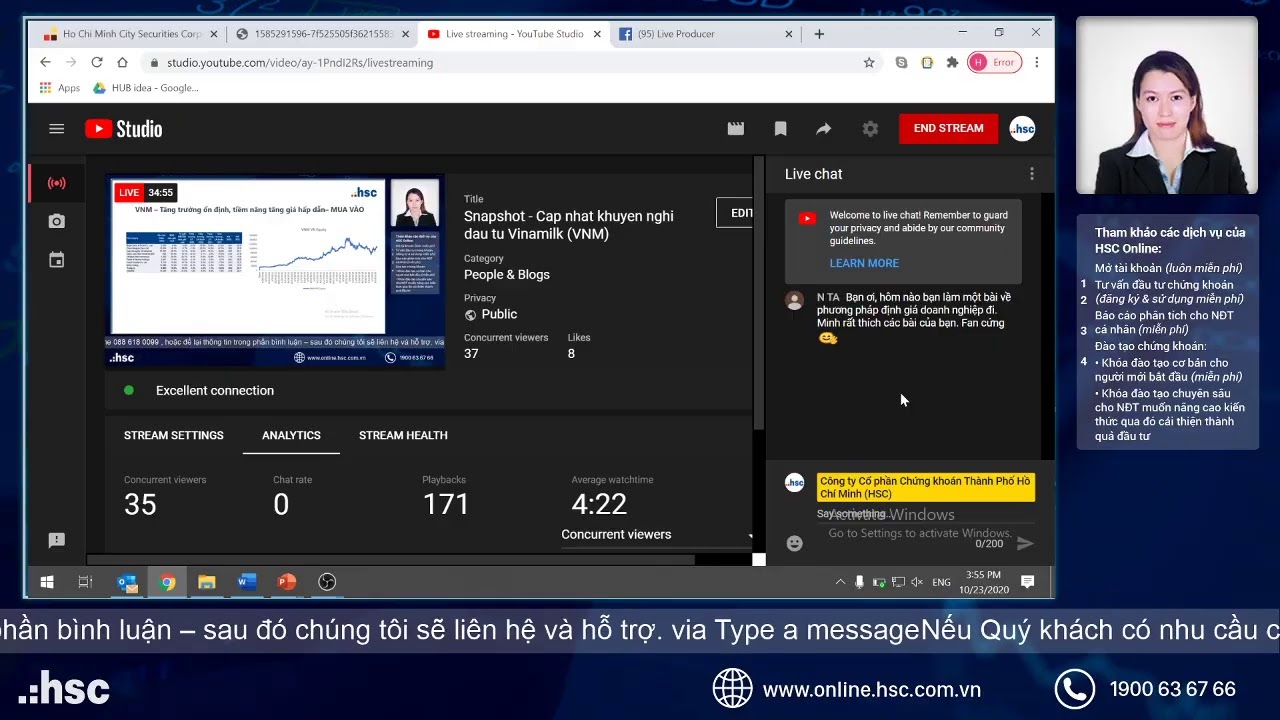Open the HUB idea Google bookmark
The height and width of the screenshot is (720, 1280).
145,88
